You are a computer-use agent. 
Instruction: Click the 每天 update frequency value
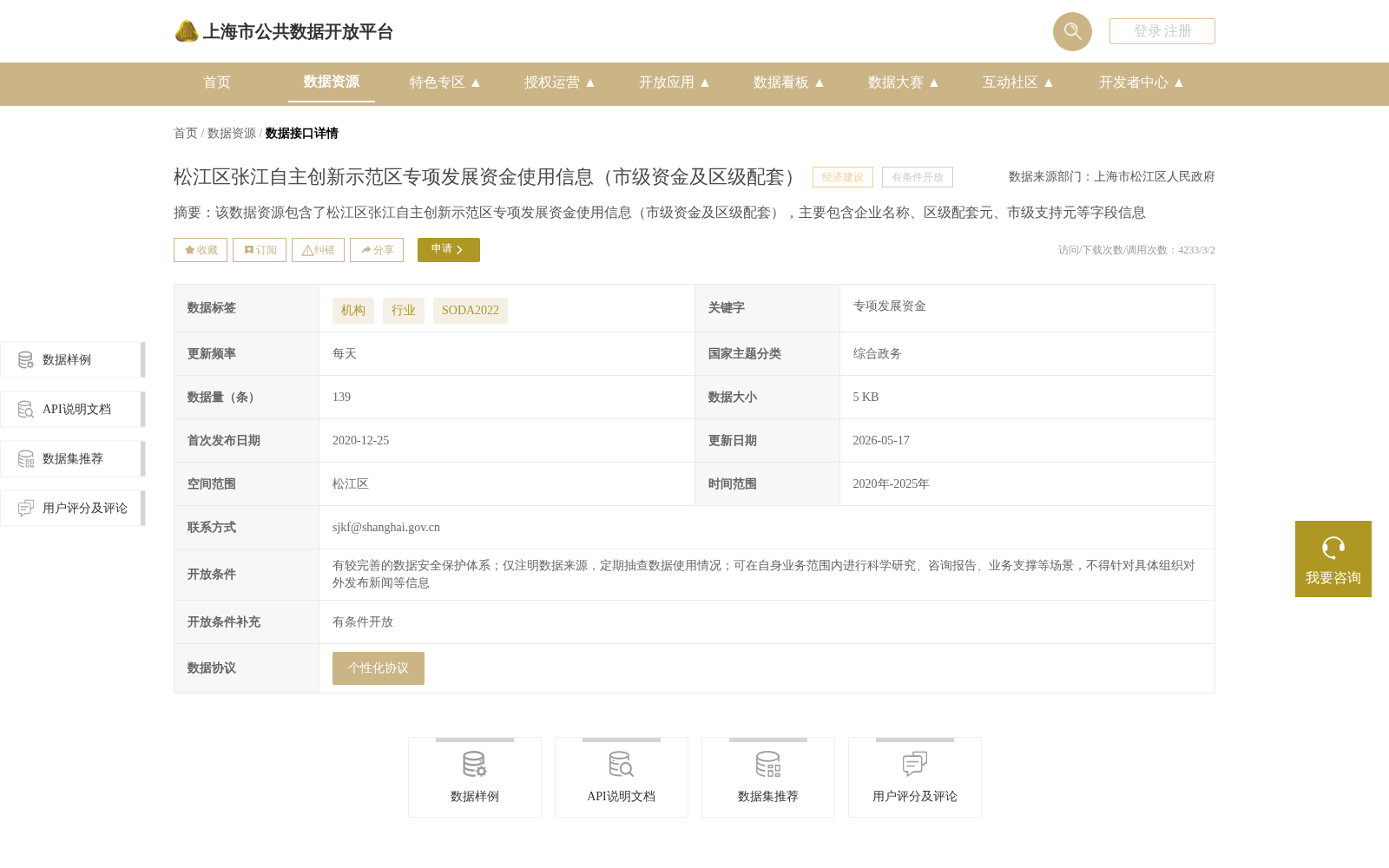click(x=345, y=354)
